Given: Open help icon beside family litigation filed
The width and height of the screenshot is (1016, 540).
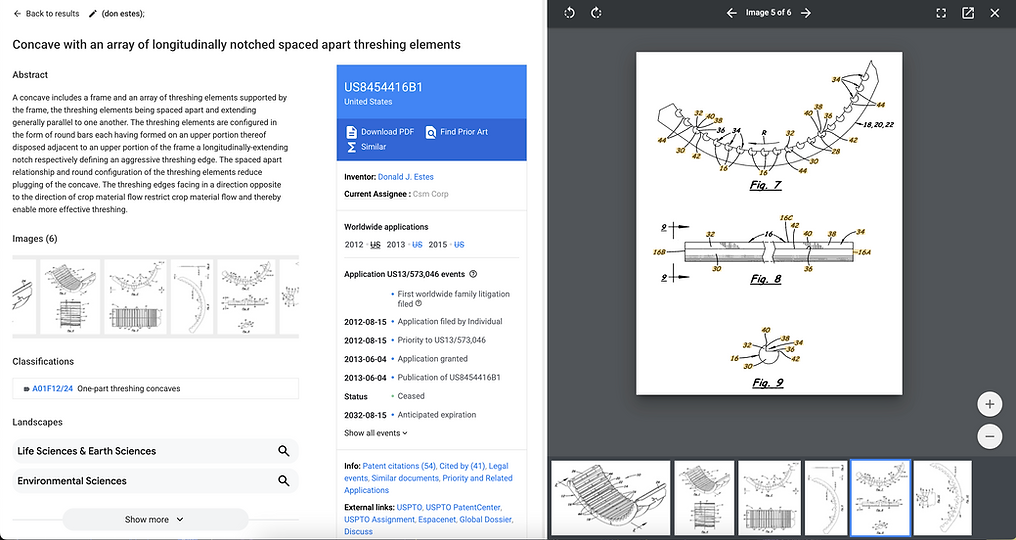Looking at the screenshot, I should point(419,303).
